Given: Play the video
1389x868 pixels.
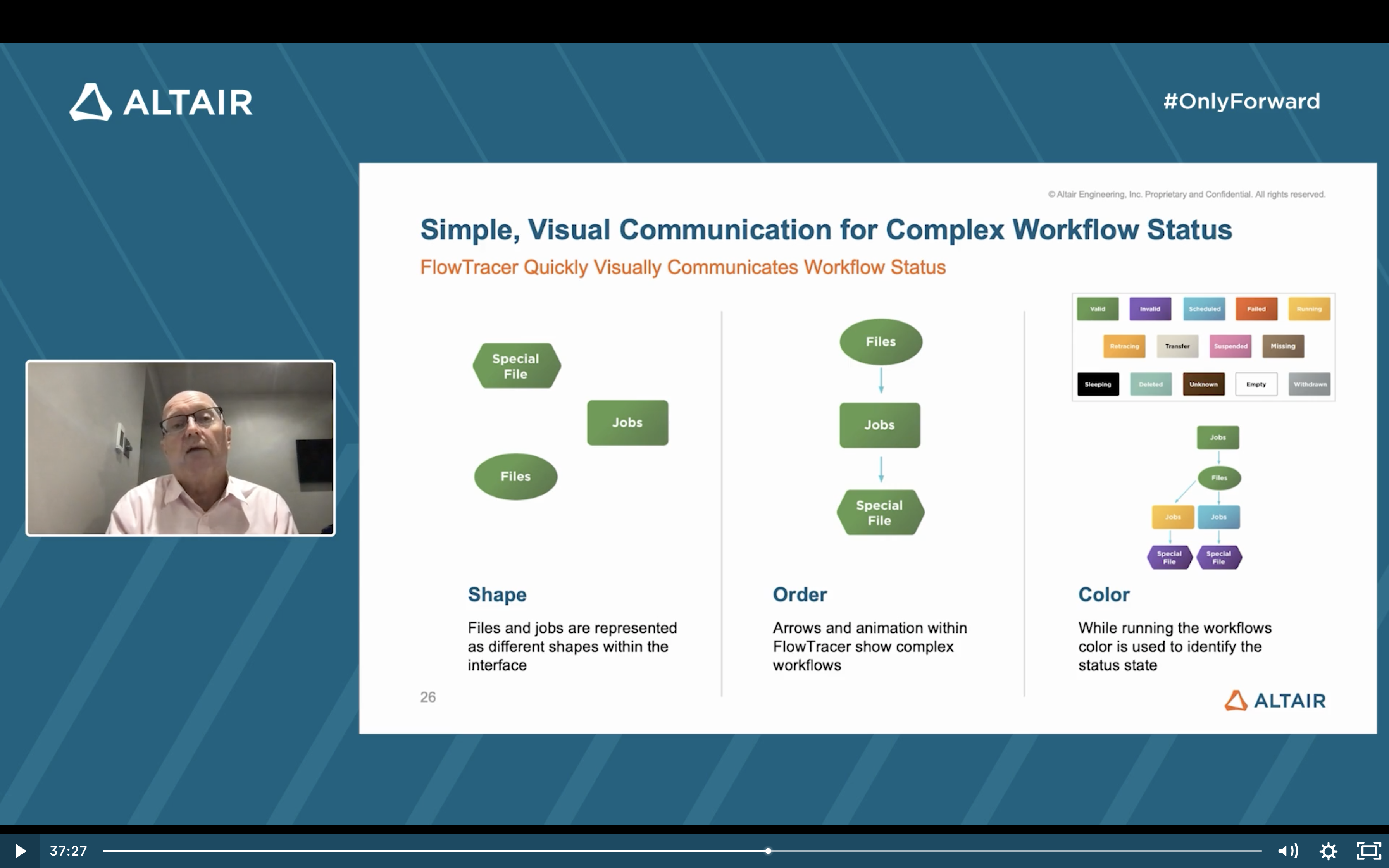Looking at the screenshot, I should pyautogui.click(x=20, y=850).
